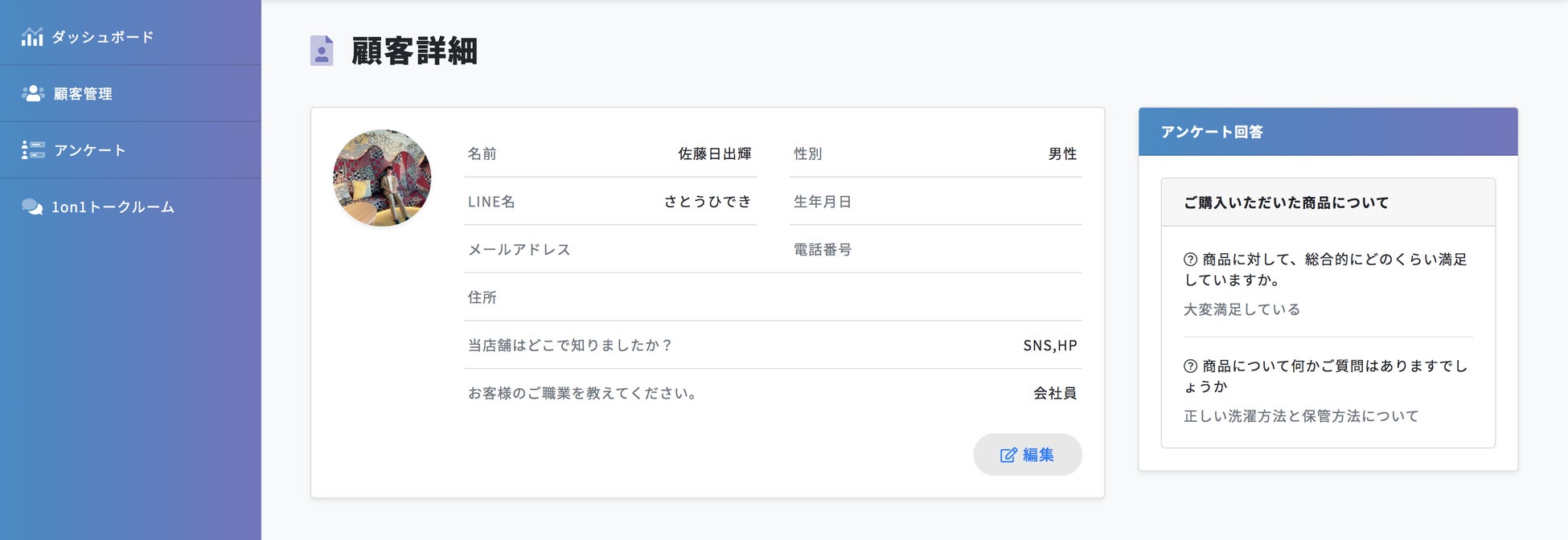Go to 顧客管理 in the sidebar

point(83,94)
